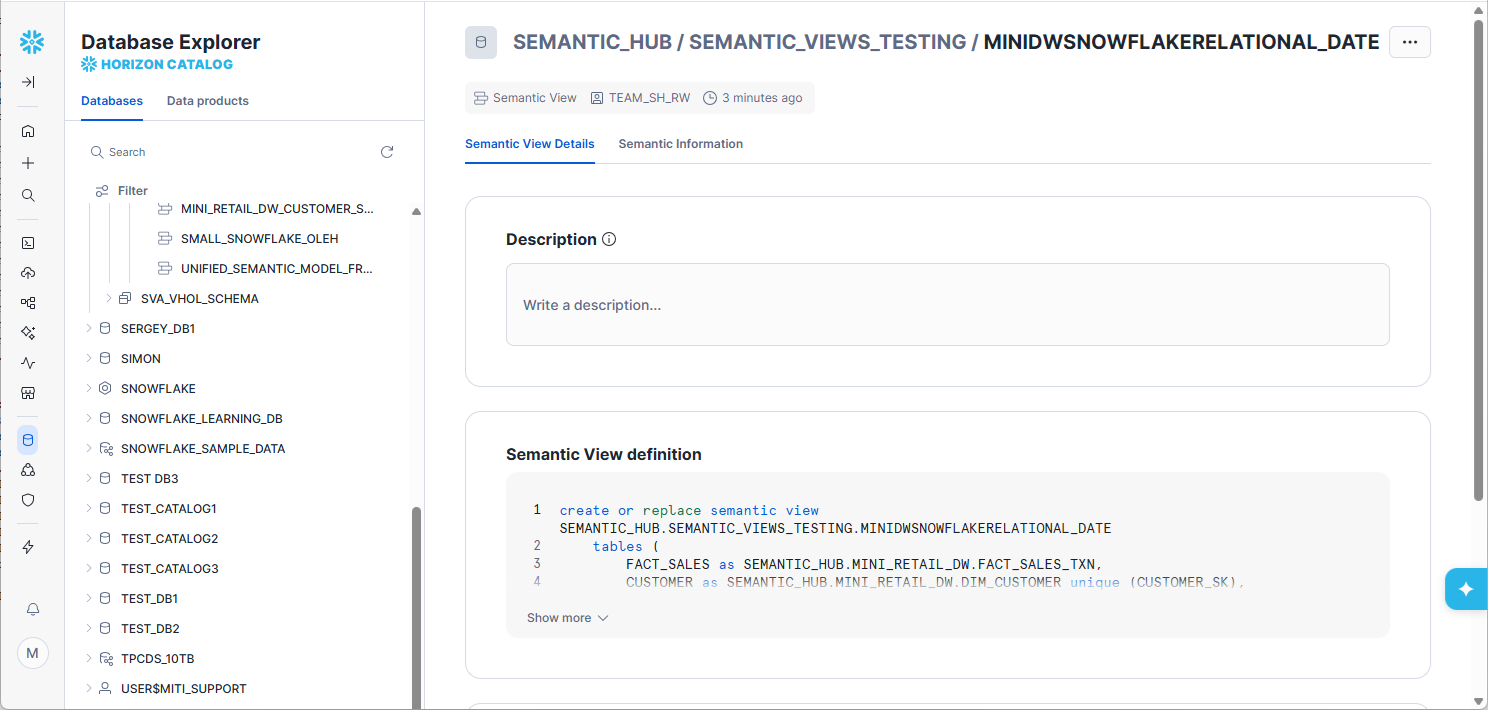Open the notifications bell
The height and width of the screenshot is (710, 1488).
32,609
